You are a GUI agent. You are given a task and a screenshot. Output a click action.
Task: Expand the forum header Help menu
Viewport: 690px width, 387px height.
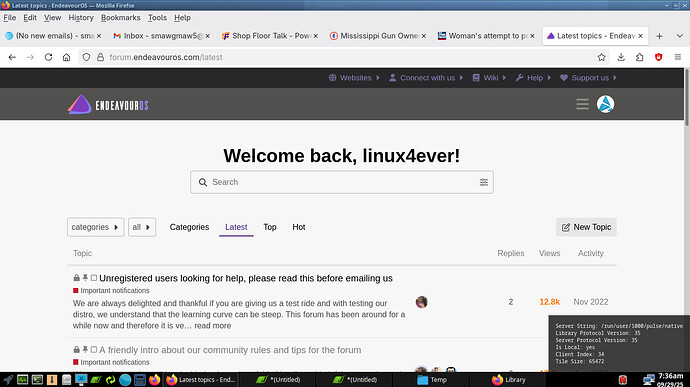[533, 78]
